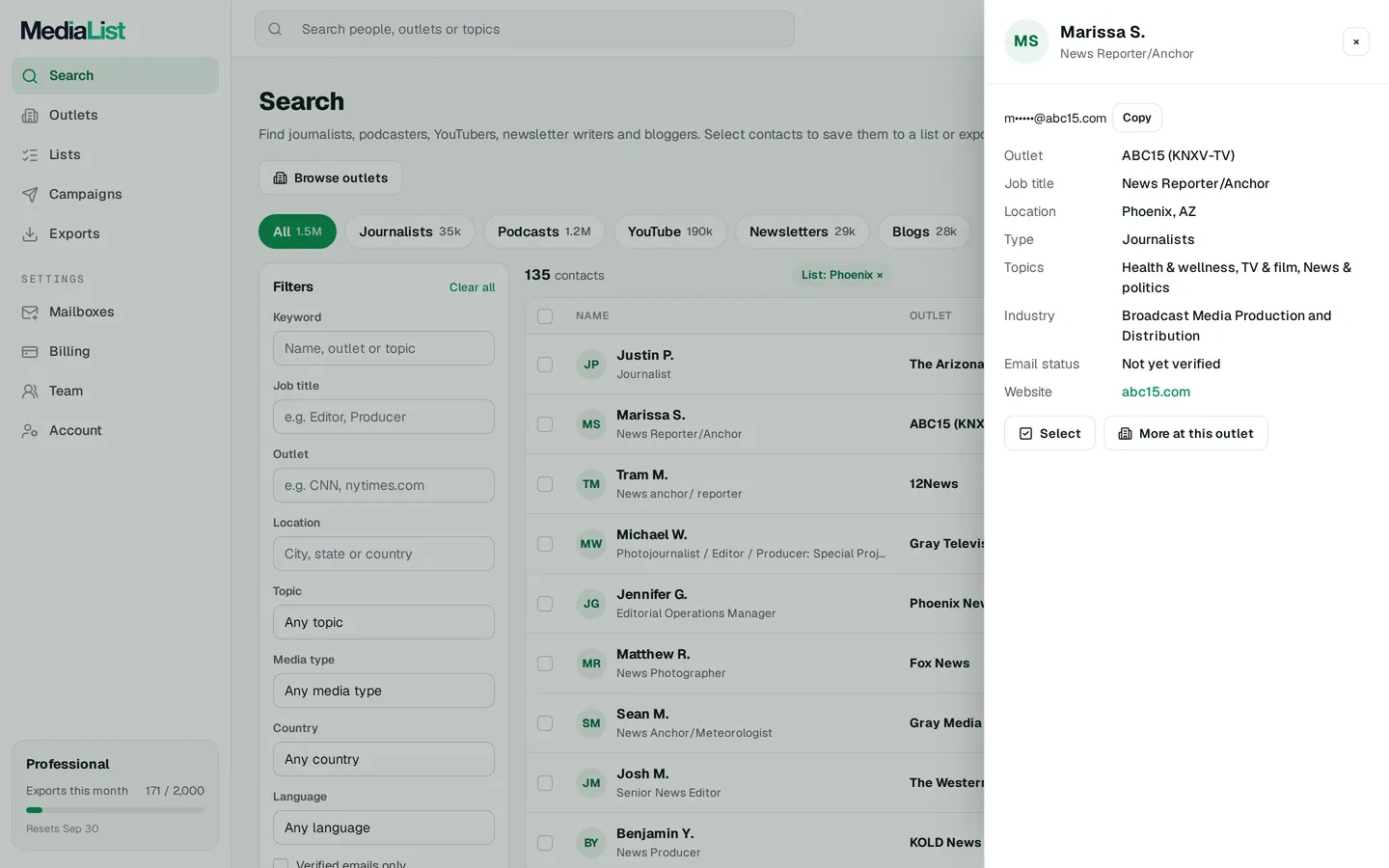Open Mailboxes settings
This screenshot has width=1389, height=868.
tap(115, 312)
